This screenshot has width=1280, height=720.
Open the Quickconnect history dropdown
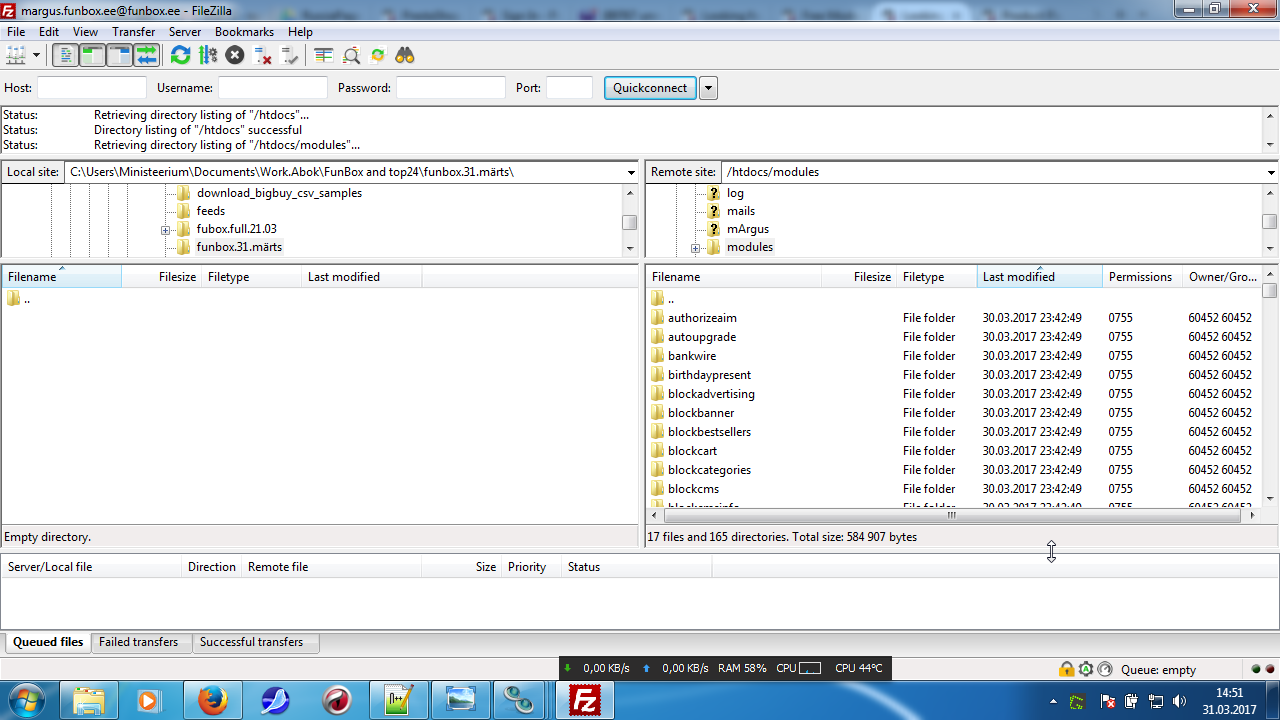coord(708,88)
